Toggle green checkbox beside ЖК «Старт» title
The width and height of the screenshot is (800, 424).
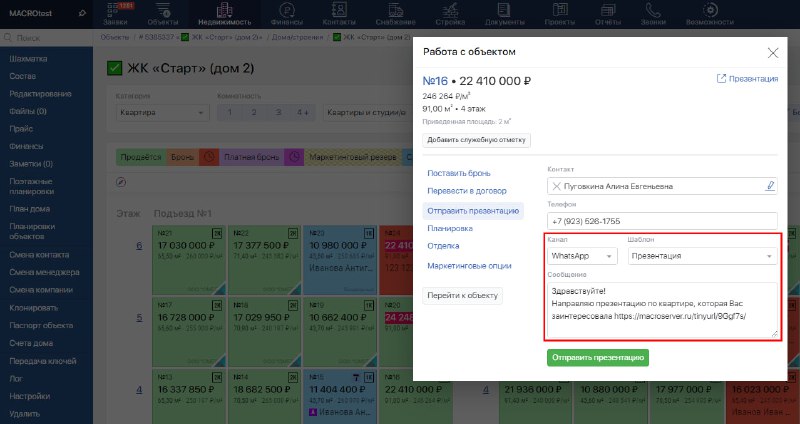point(115,68)
